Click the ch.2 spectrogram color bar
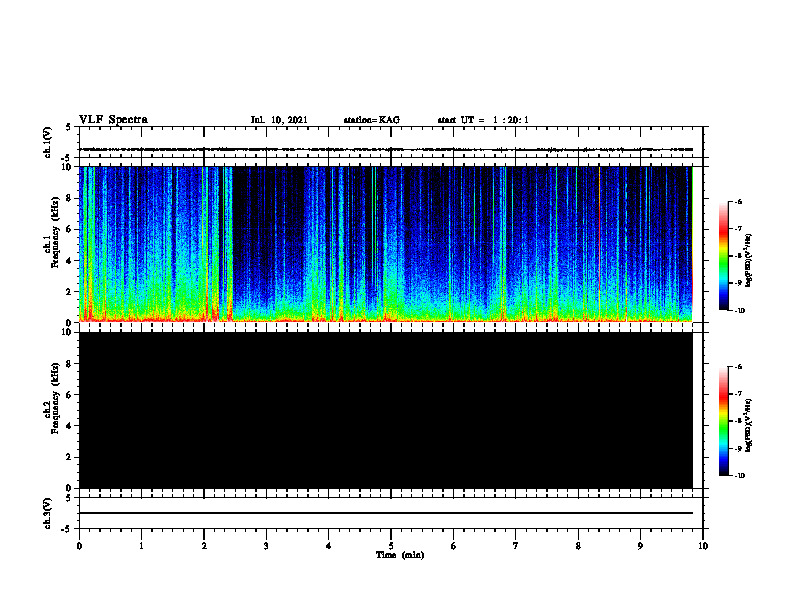Image resolution: width=792 pixels, height=612 pixels. pos(723,421)
